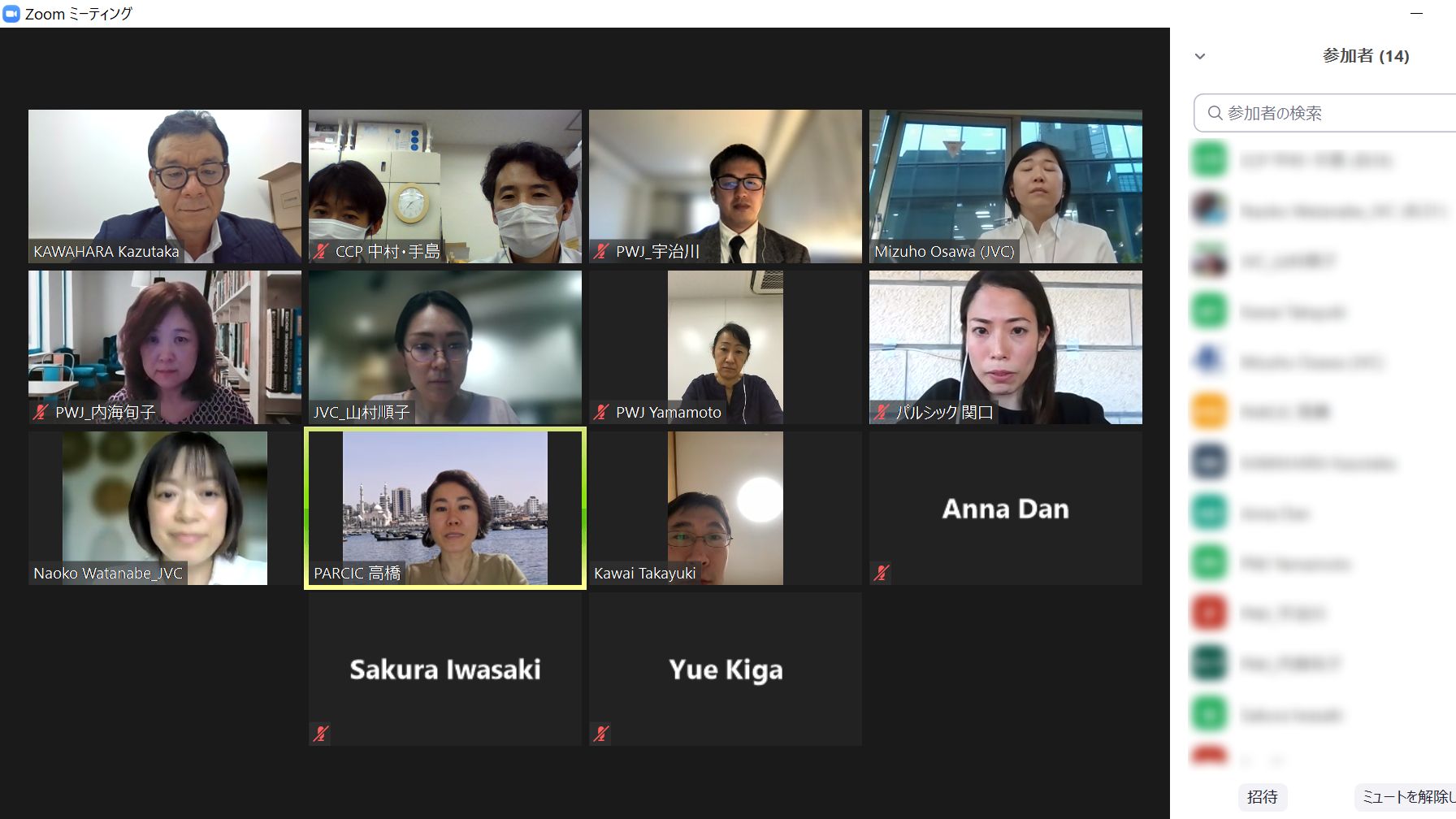Click the muted mic icon on Yue Kiga tile
The height and width of the screenshot is (819, 1456).
[x=601, y=734]
